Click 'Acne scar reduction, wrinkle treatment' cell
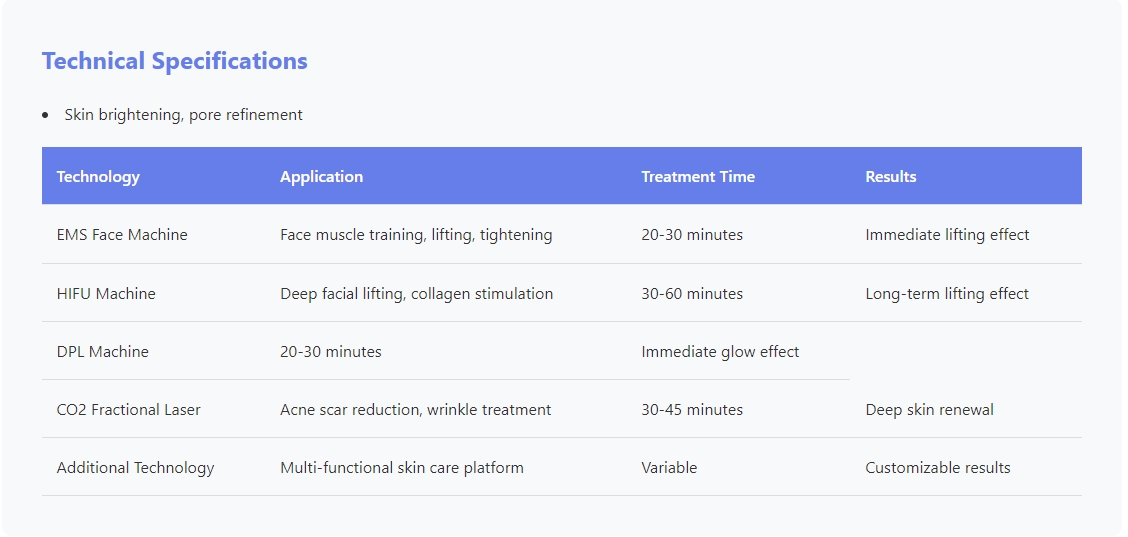This screenshot has width=1128, height=537. click(x=415, y=410)
